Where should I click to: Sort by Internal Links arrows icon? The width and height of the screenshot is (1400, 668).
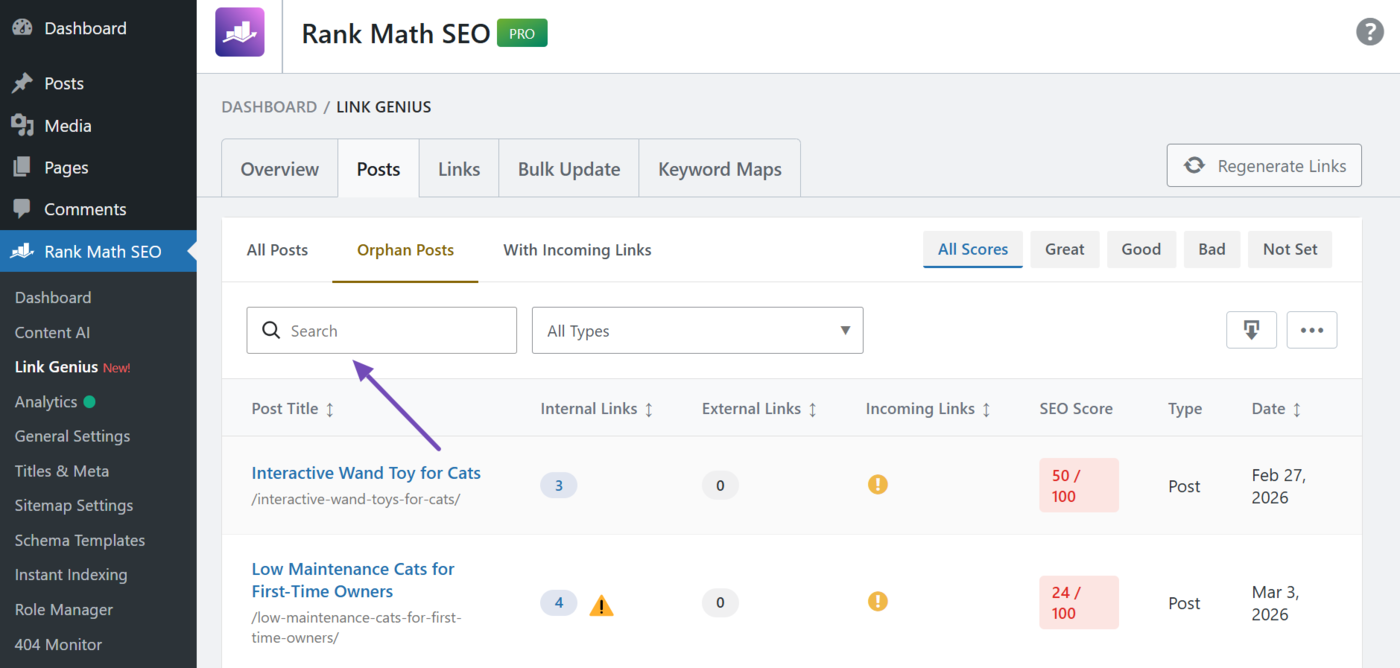click(x=649, y=409)
